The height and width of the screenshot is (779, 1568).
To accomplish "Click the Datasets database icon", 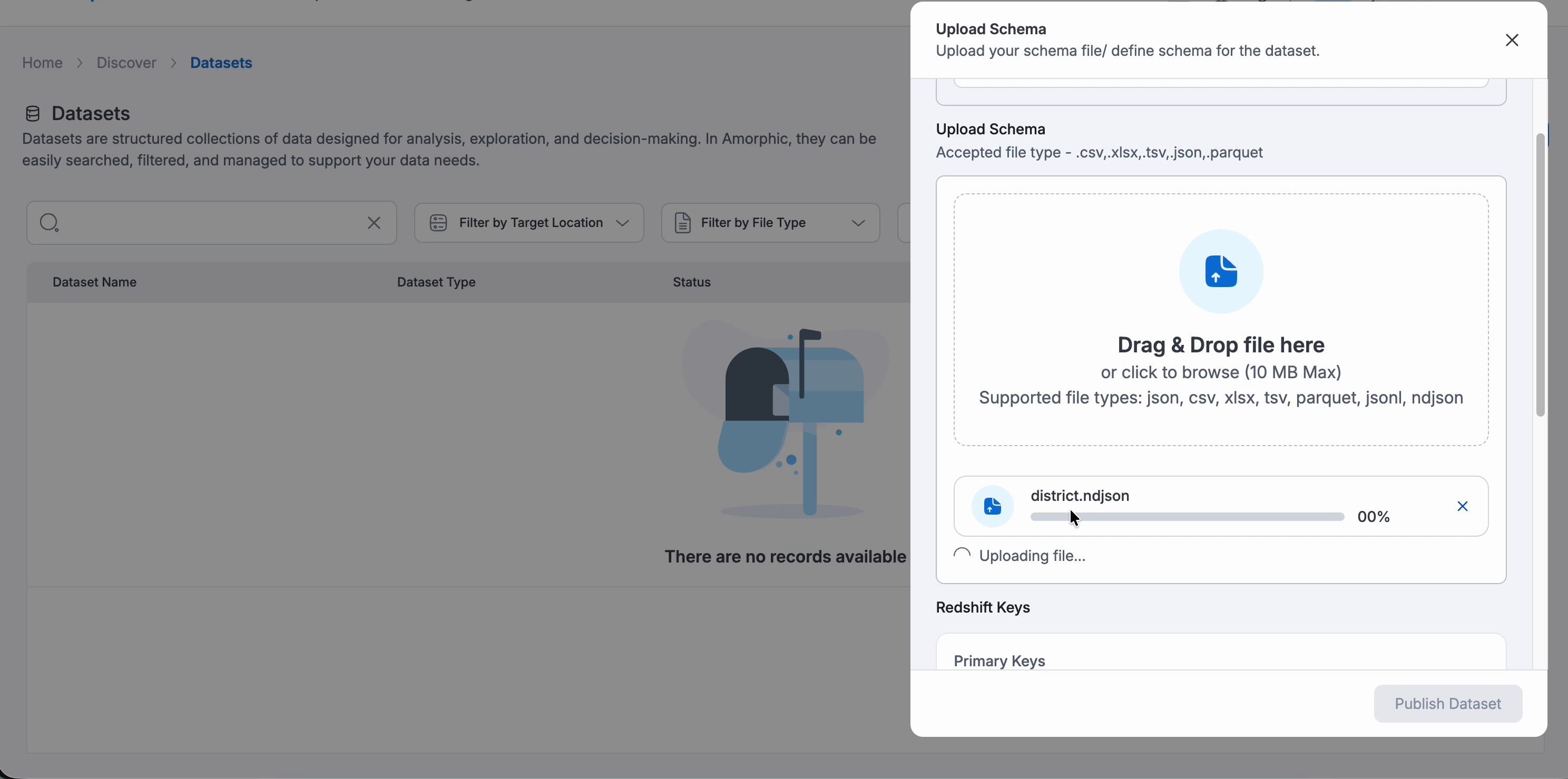I will (32, 114).
